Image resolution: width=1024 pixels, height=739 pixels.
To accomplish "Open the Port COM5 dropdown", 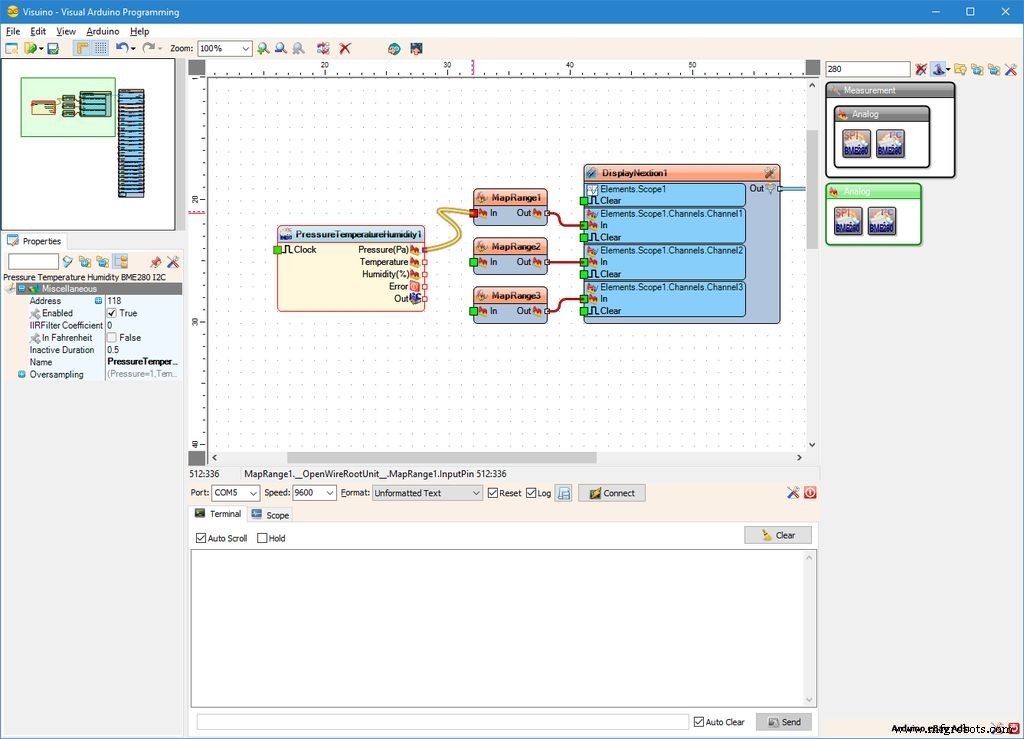I will [x=253, y=493].
